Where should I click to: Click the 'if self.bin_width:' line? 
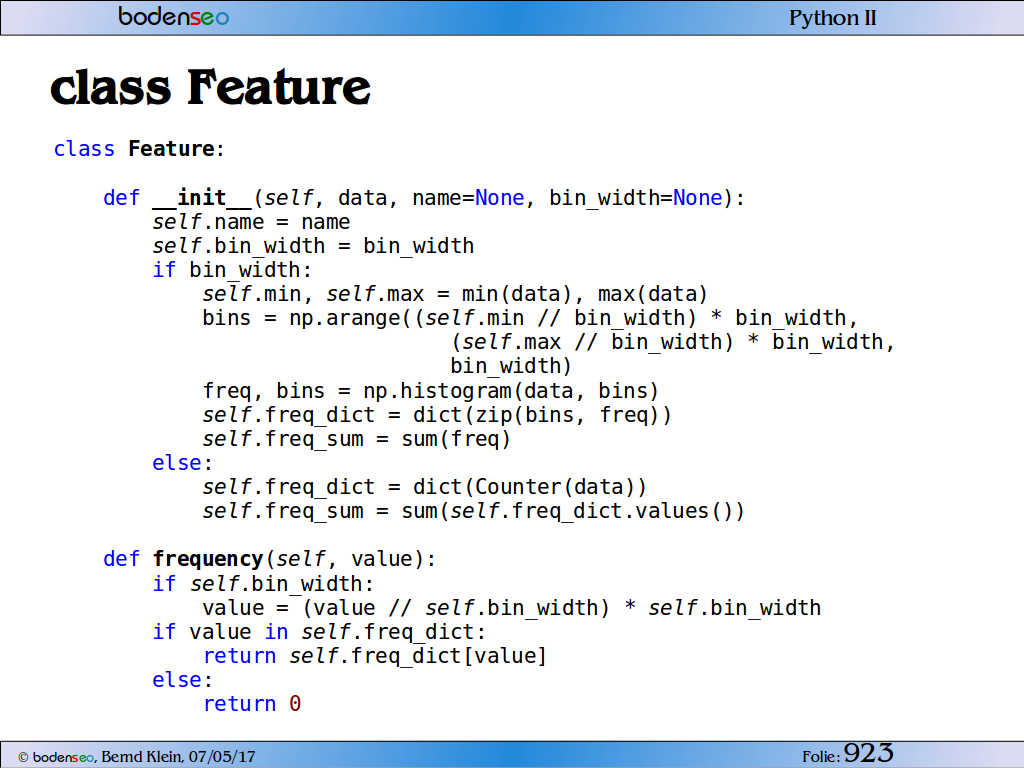[263, 584]
